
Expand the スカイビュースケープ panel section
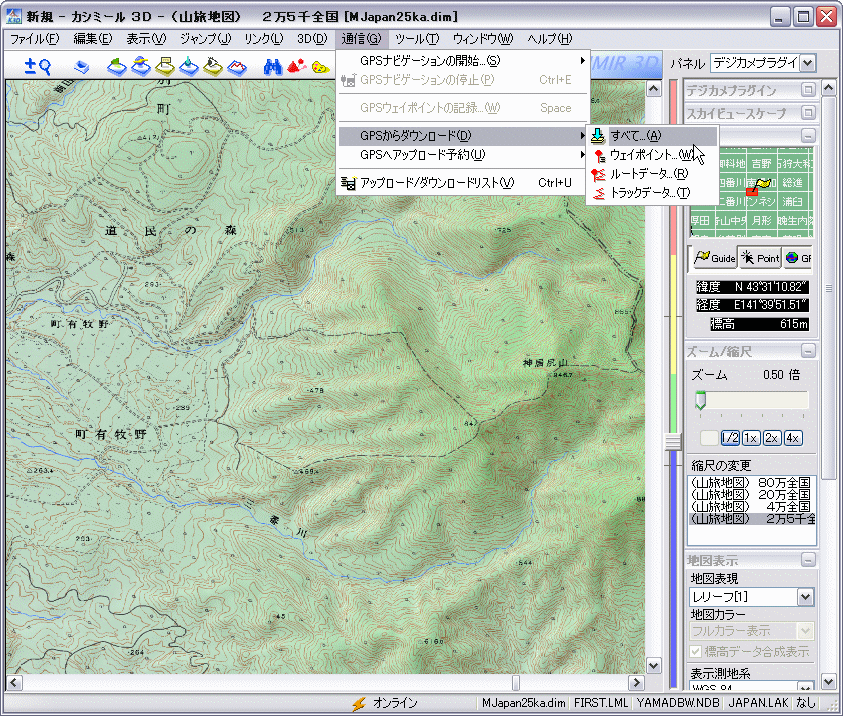click(808, 113)
